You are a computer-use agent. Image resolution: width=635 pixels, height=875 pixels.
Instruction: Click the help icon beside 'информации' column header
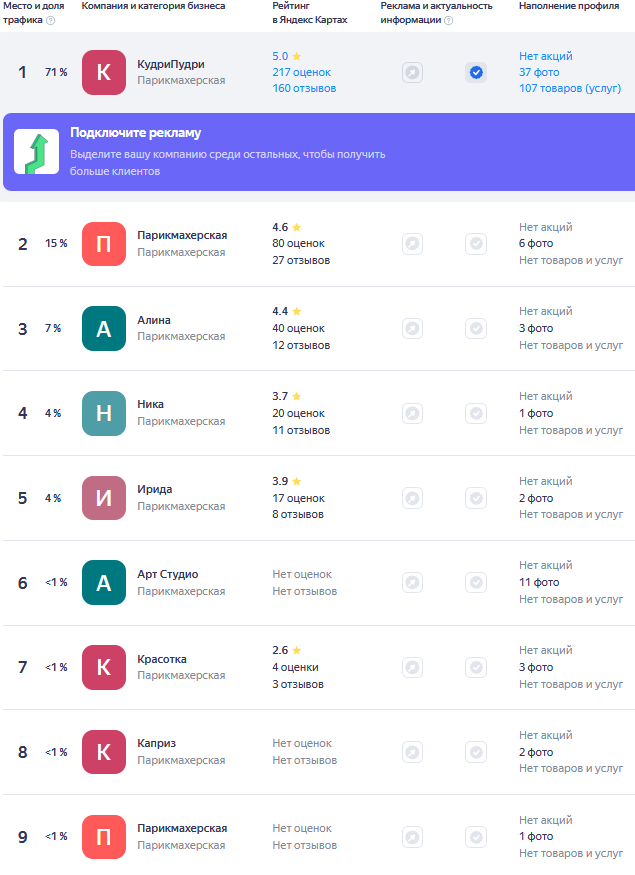tap(448, 20)
